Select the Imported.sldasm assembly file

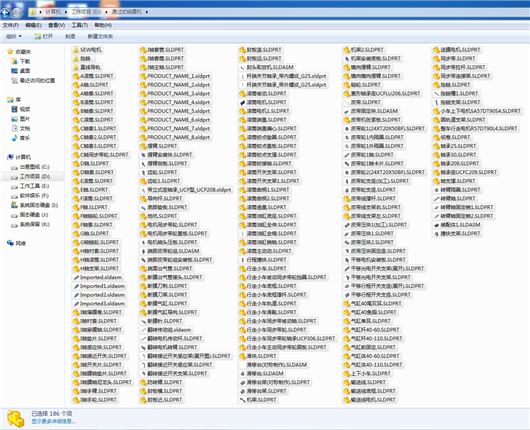click(98, 277)
